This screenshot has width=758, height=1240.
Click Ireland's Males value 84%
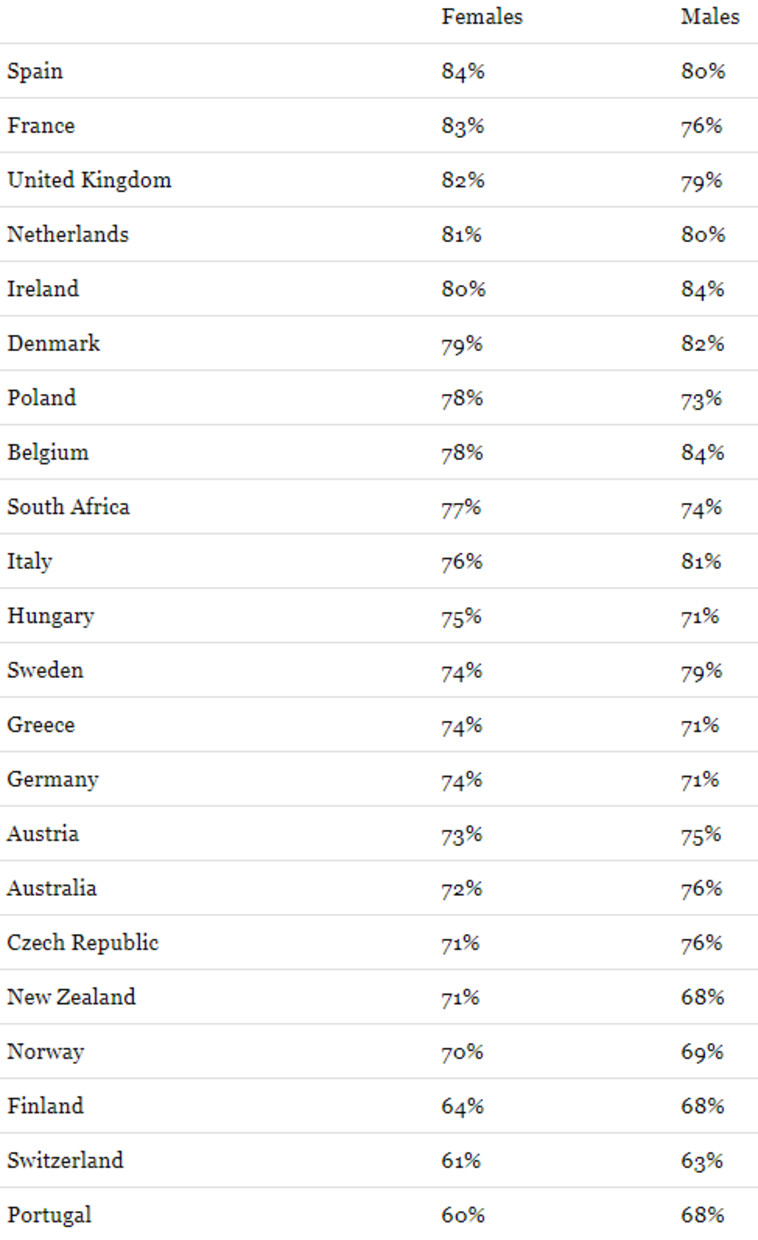tap(701, 289)
